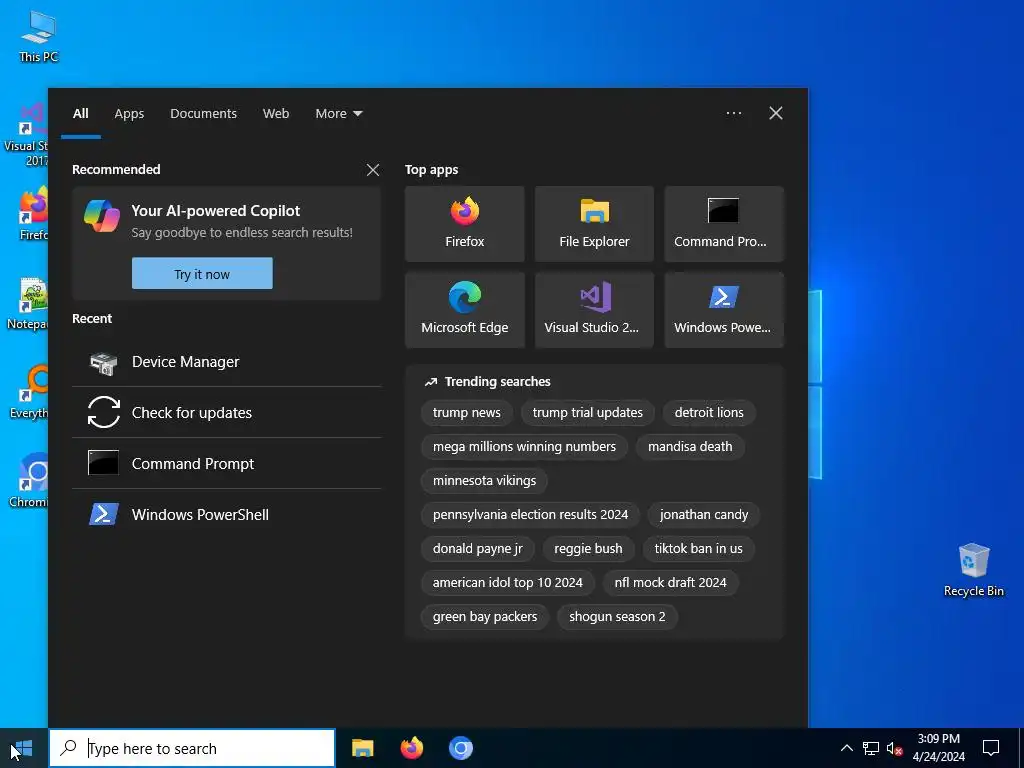Screen dimensions: 1024x768
Task: Open Command Prompt tile in Top apps
Action: (724, 224)
